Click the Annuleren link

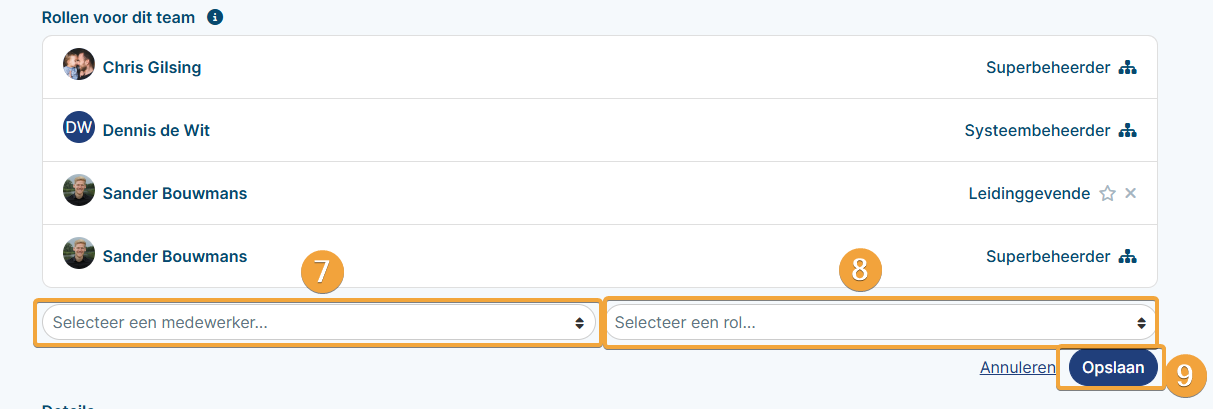(1017, 368)
